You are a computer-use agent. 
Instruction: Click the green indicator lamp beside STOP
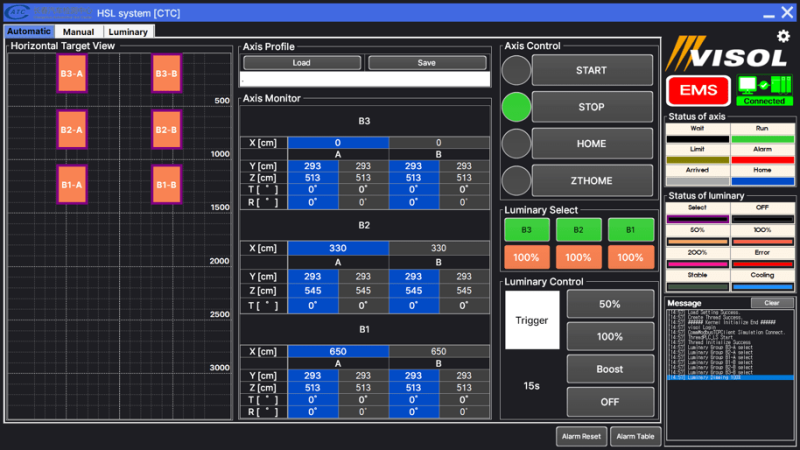click(x=516, y=107)
